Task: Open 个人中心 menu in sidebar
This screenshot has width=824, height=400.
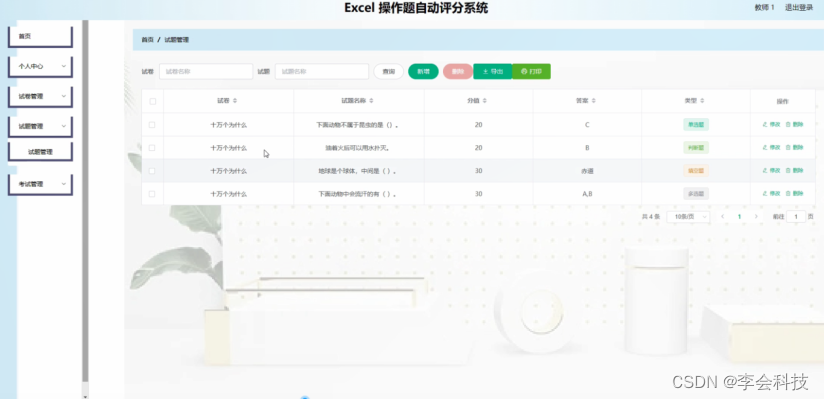Action: (40, 67)
